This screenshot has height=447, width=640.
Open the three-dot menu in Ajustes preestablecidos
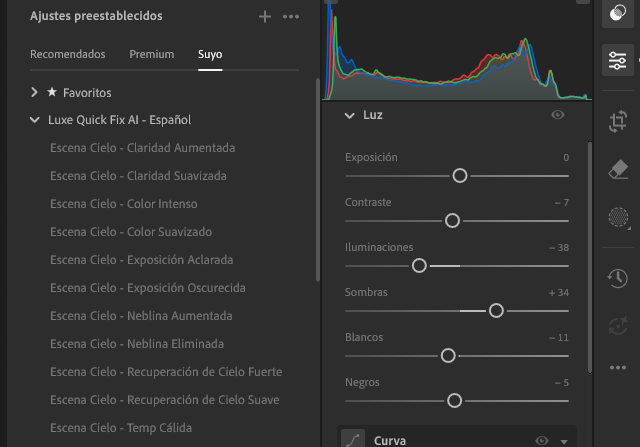291,17
